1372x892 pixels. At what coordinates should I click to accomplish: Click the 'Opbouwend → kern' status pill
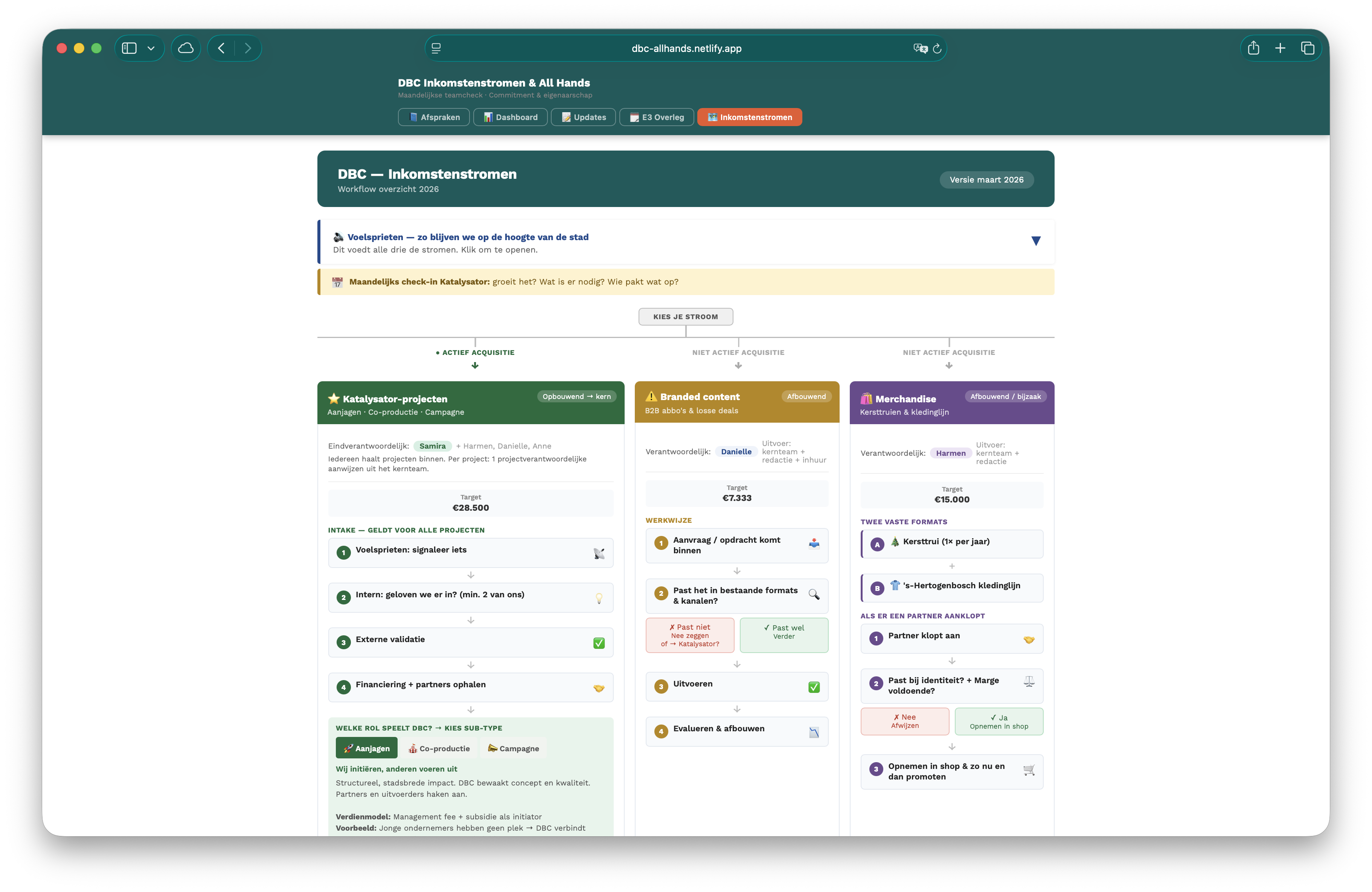[x=576, y=396]
